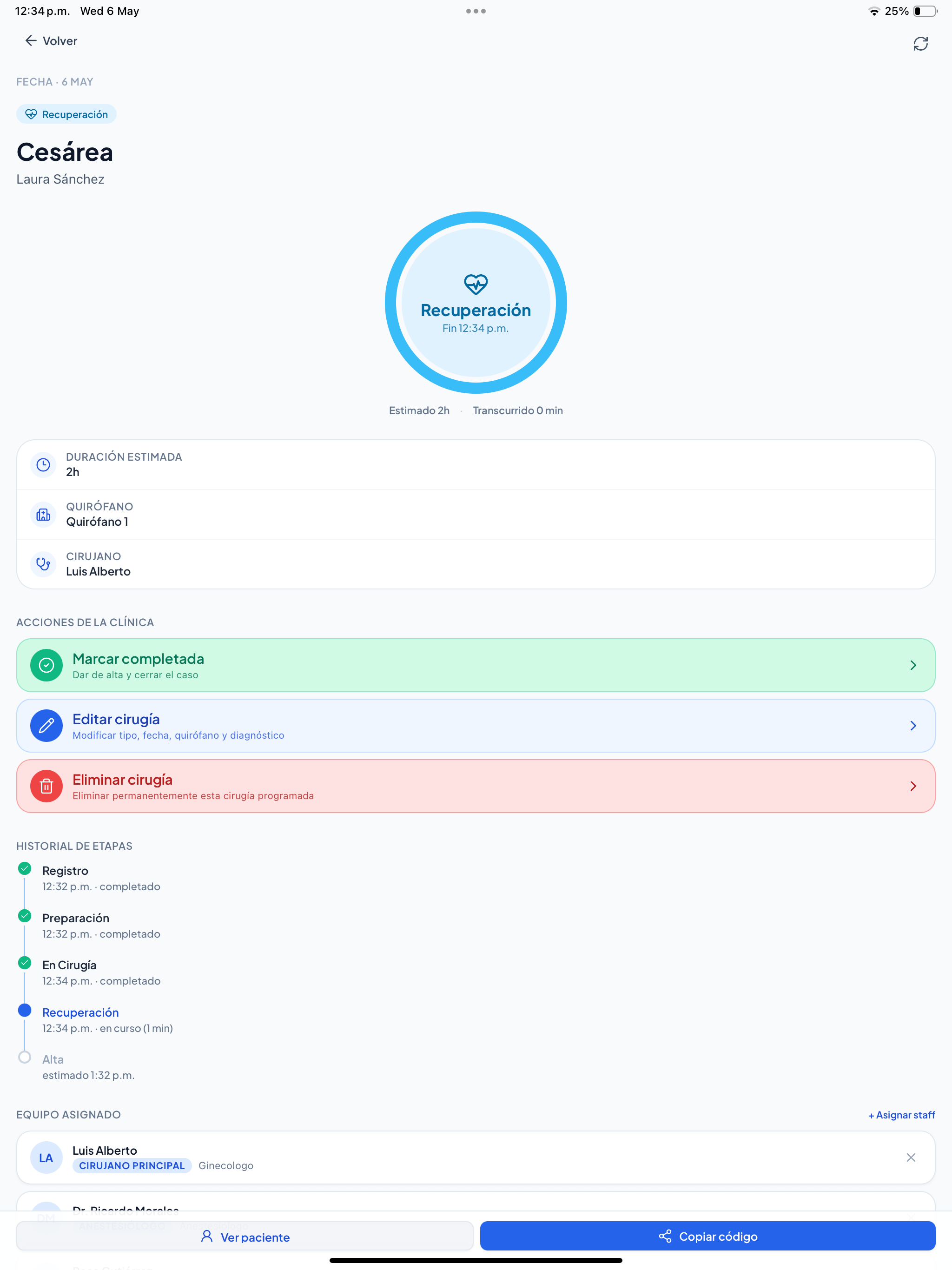The image size is (952, 1270).
Task: Open chevron on Editar cirugía row
Action: (913, 726)
